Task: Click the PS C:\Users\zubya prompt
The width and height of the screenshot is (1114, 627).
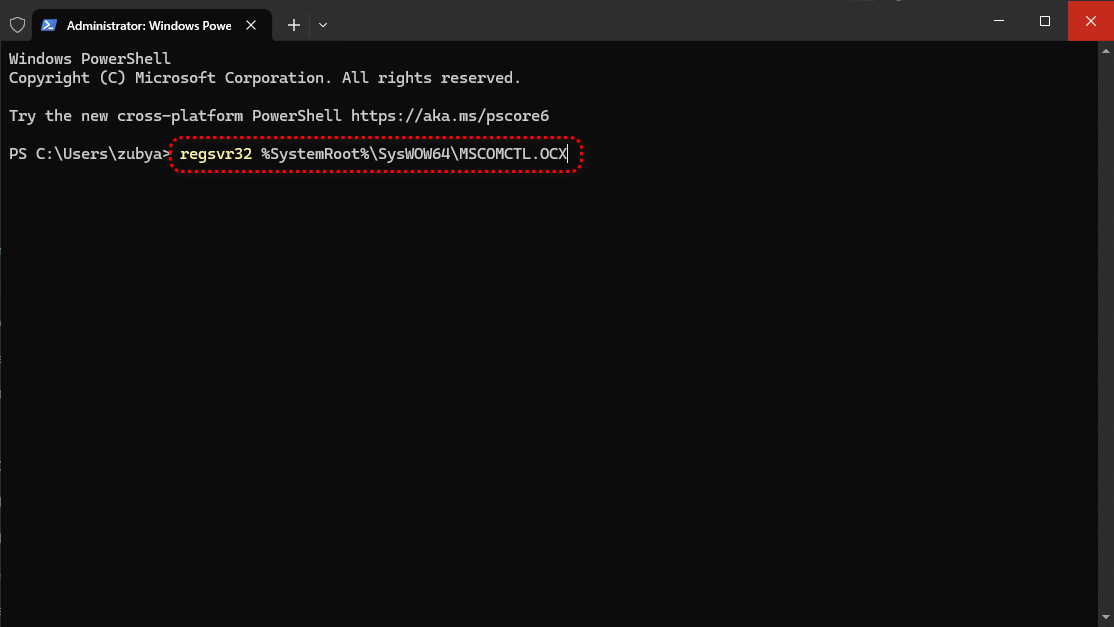Action: (x=90, y=155)
